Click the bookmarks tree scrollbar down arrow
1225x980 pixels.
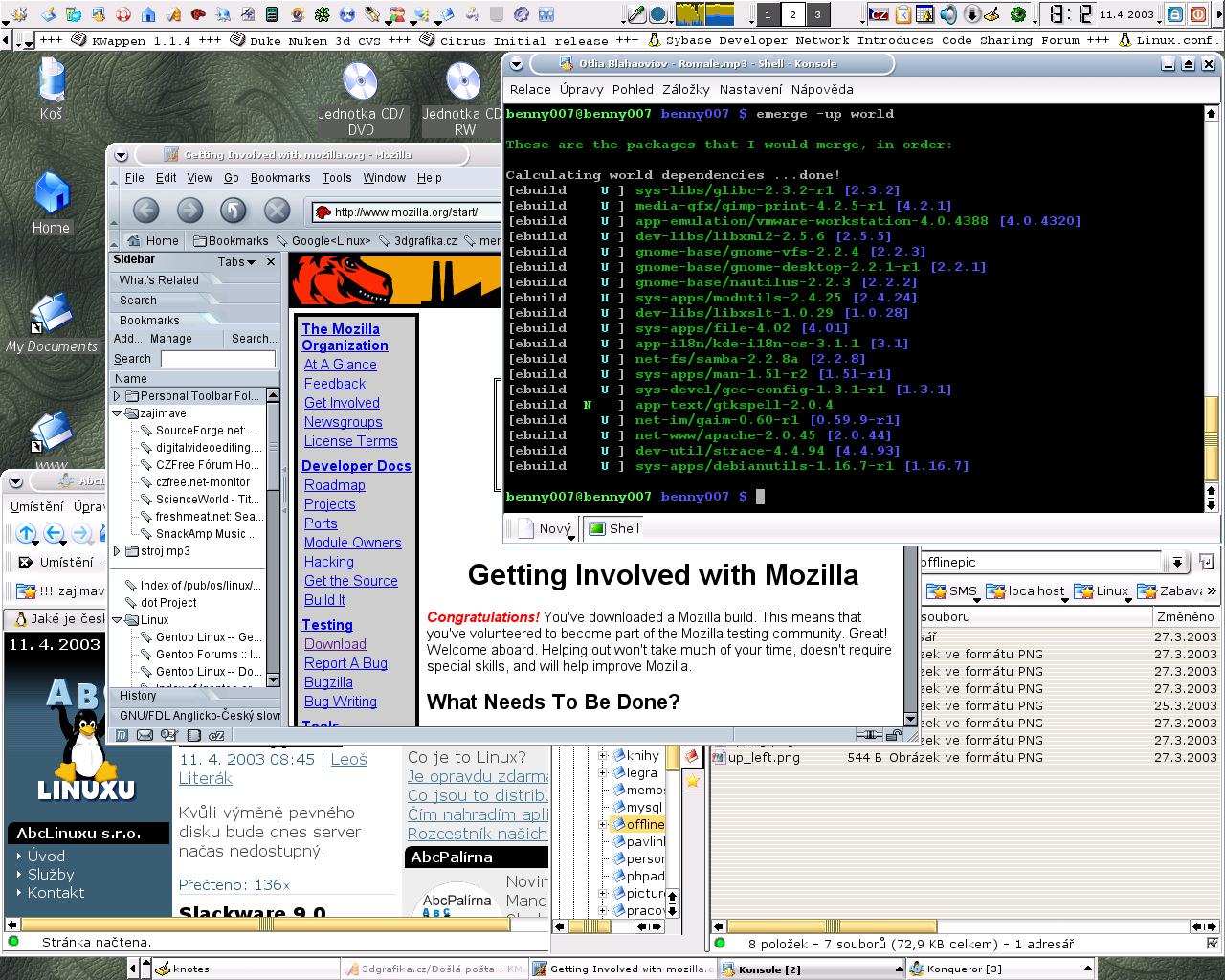[273, 679]
